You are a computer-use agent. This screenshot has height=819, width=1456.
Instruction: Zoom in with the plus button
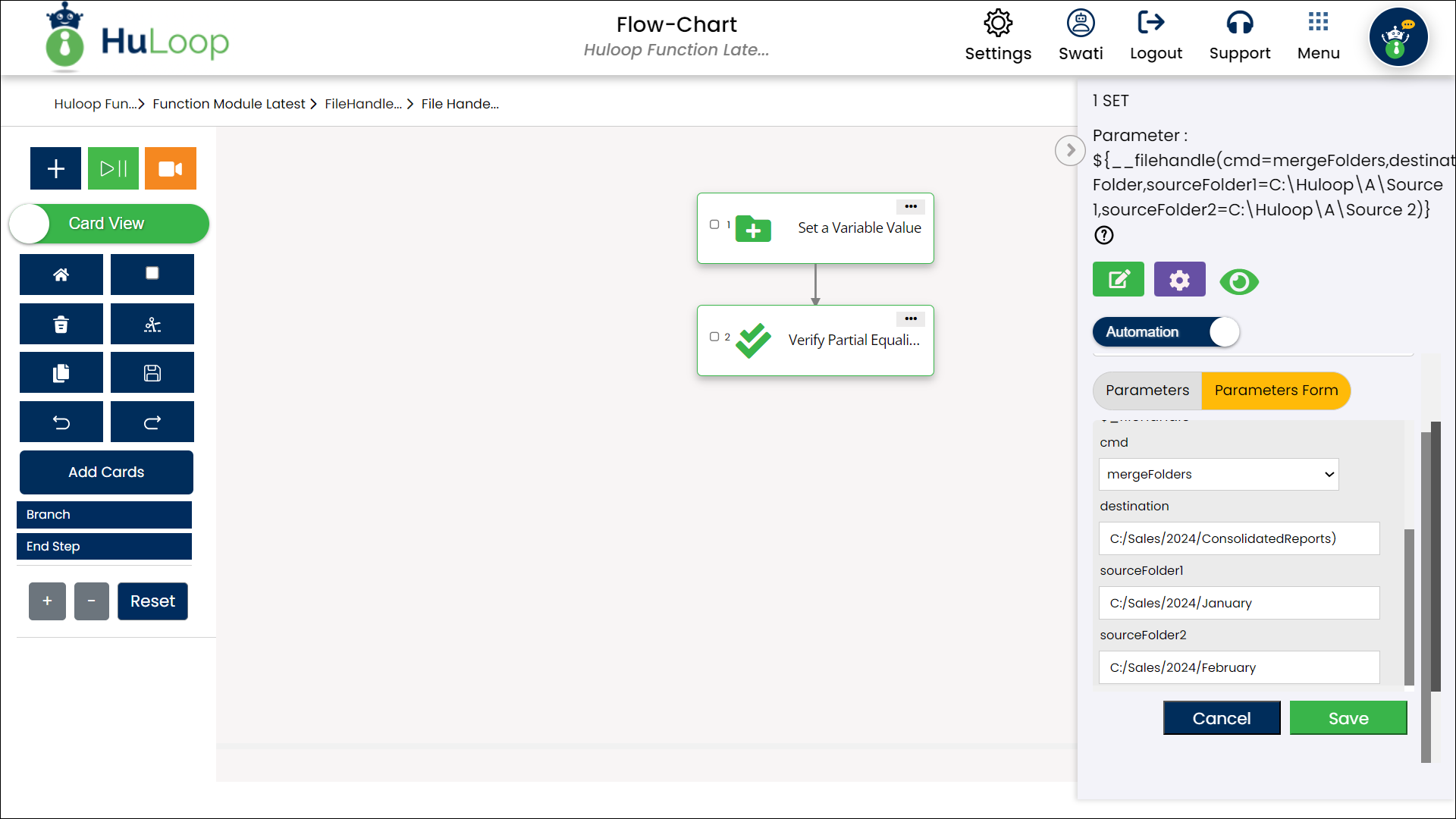point(47,601)
